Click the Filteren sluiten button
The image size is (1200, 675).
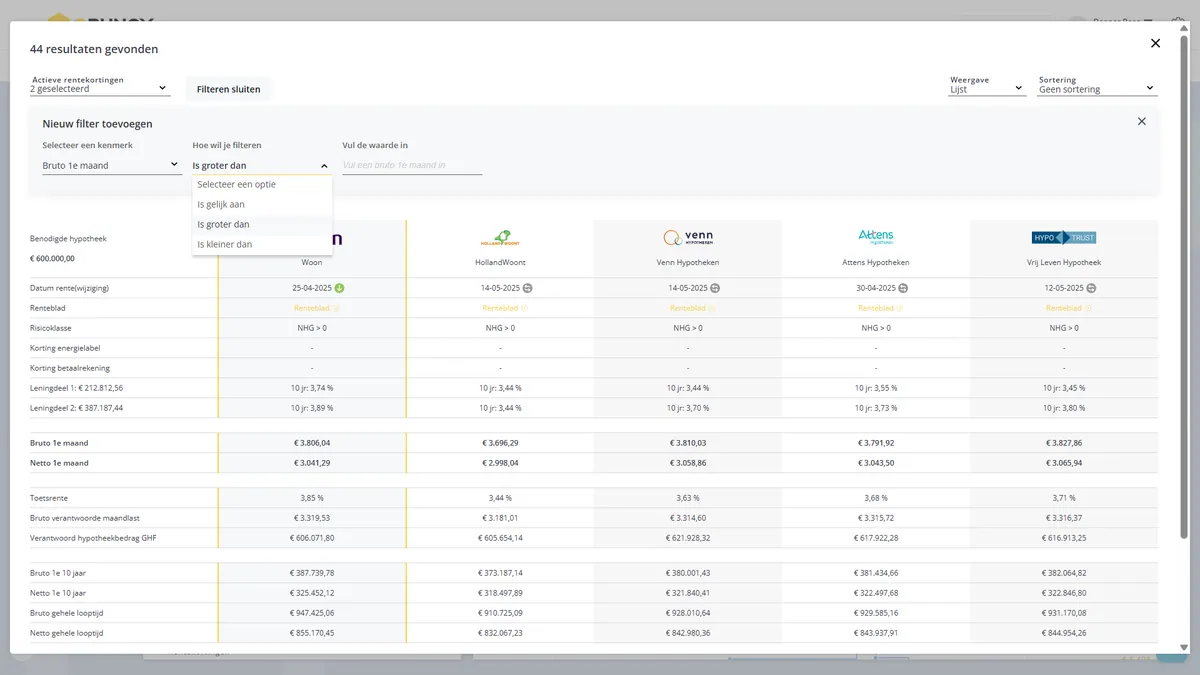point(229,89)
